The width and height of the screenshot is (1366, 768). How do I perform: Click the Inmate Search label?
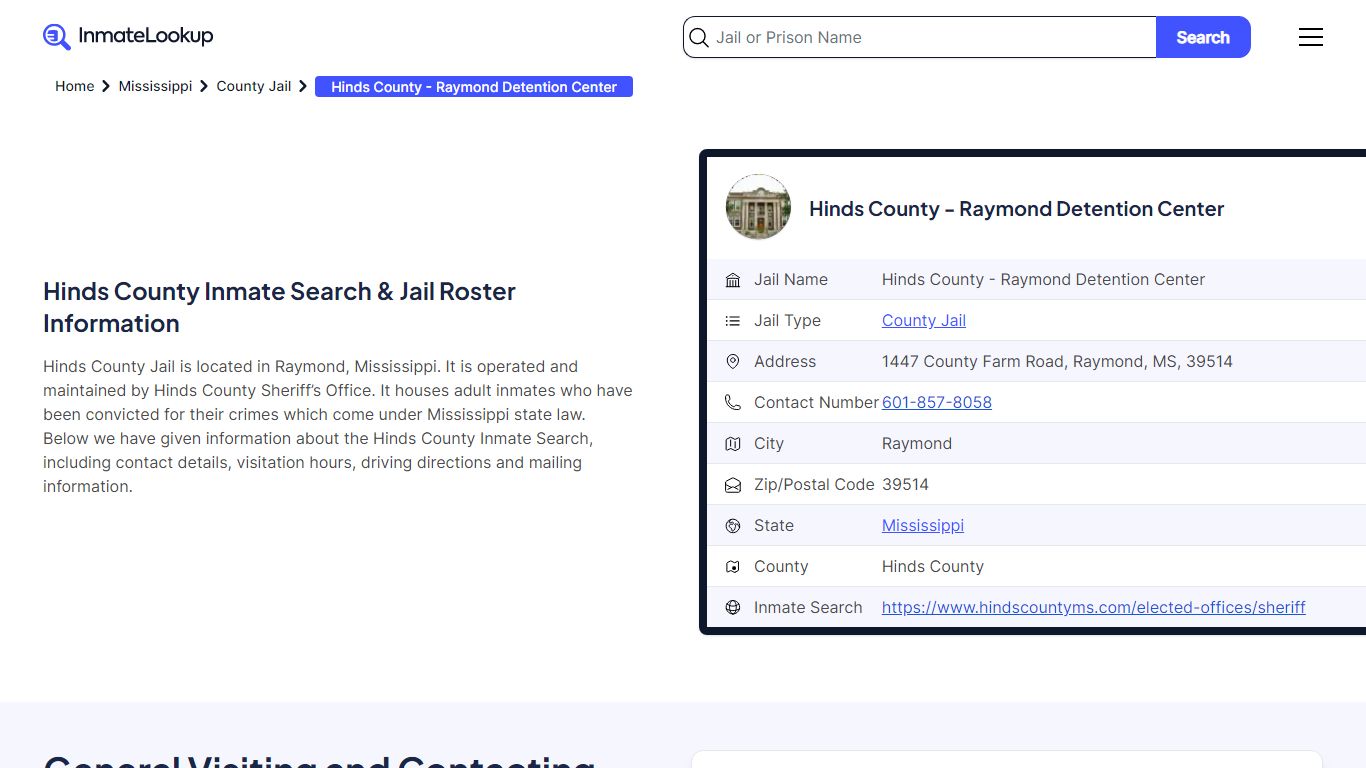pos(808,607)
